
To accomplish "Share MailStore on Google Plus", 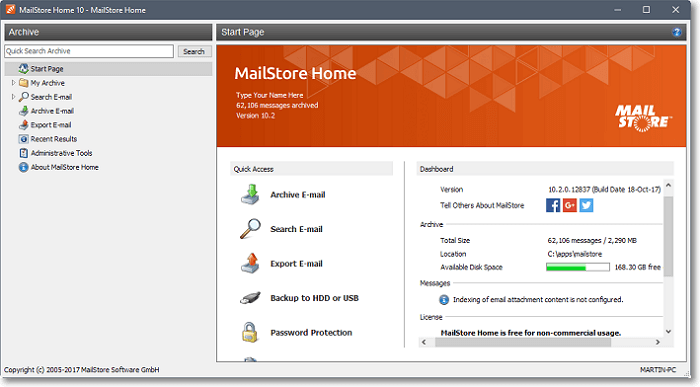I will tap(570, 205).
